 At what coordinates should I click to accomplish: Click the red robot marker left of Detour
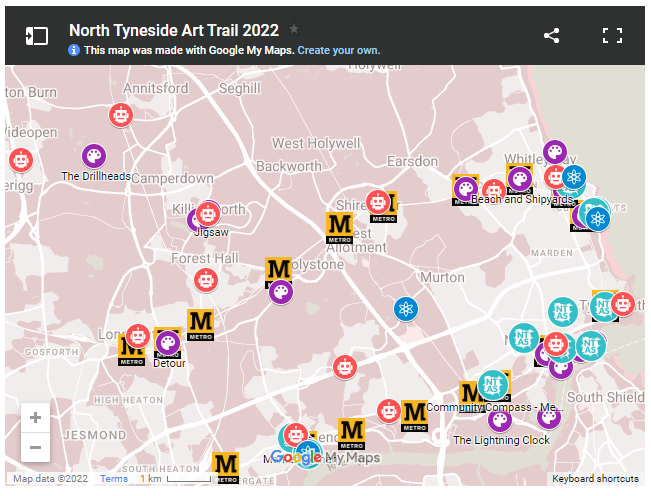(138, 336)
